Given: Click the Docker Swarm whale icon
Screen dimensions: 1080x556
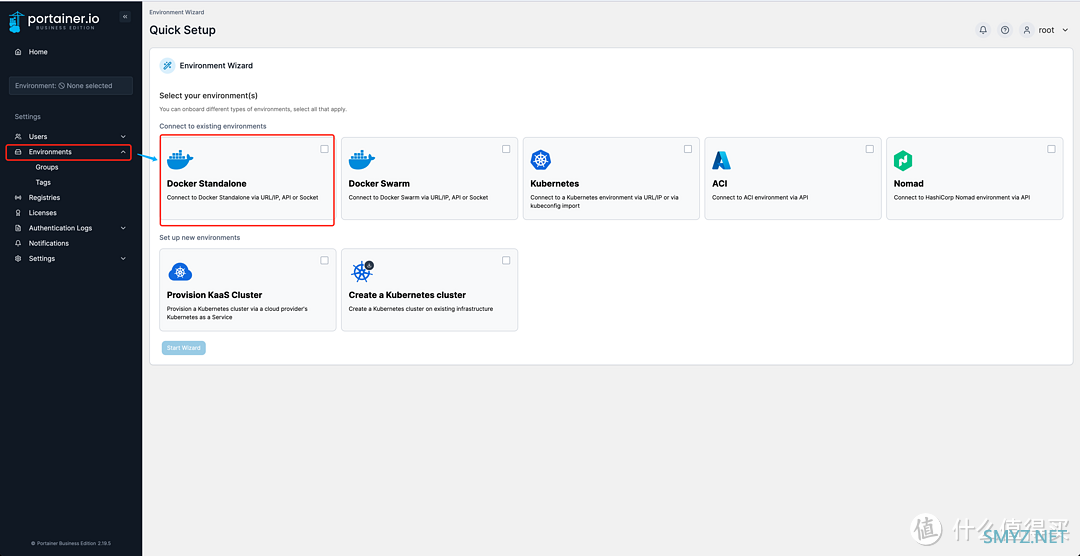Looking at the screenshot, I should click(x=361, y=160).
